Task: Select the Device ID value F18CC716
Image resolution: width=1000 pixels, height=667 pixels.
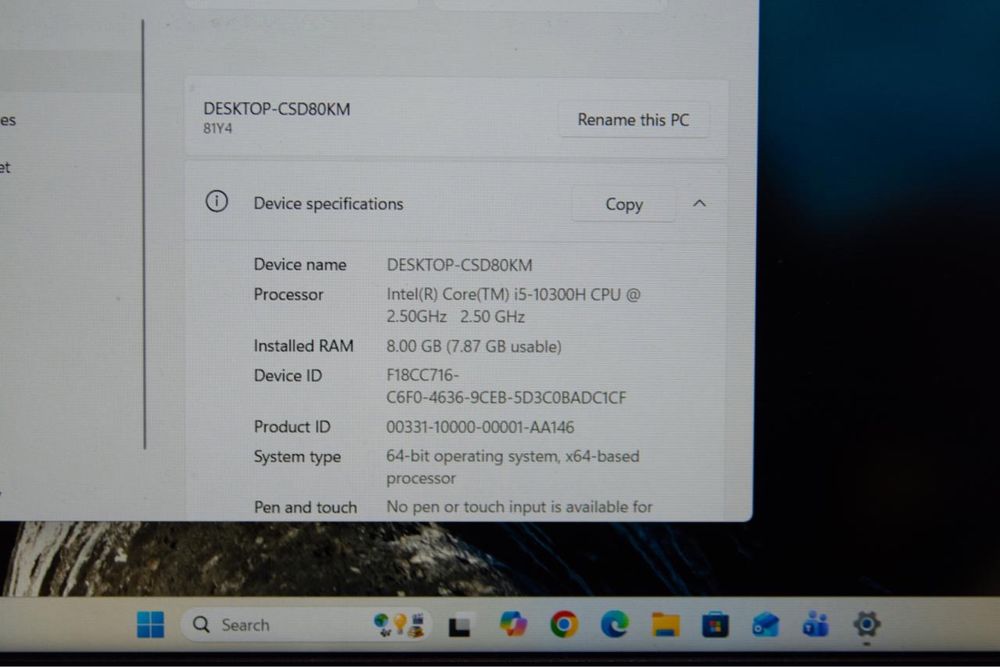Action: click(506, 386)
